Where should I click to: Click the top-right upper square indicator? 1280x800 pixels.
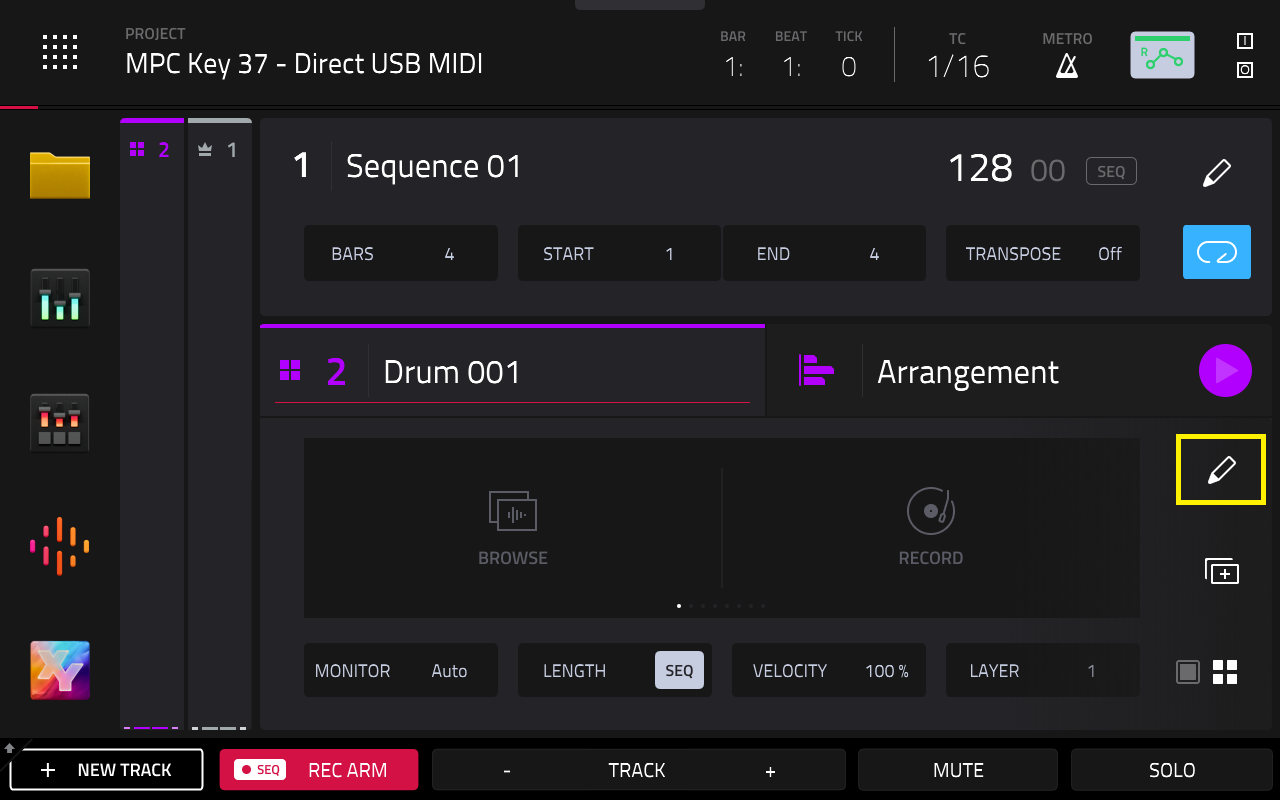point(1245,41)
